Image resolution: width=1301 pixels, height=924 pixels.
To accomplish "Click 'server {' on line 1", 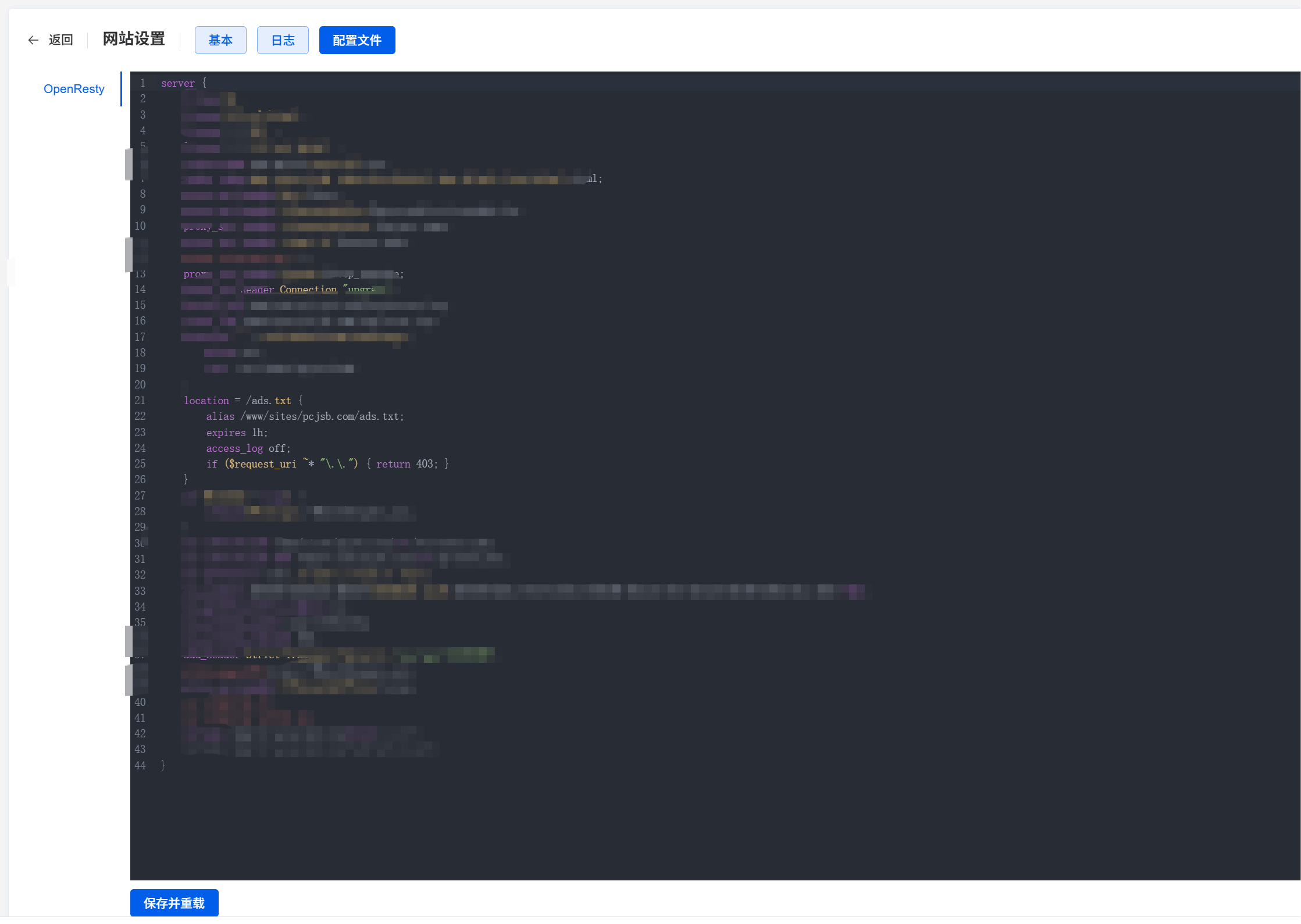I will point(184,83).
